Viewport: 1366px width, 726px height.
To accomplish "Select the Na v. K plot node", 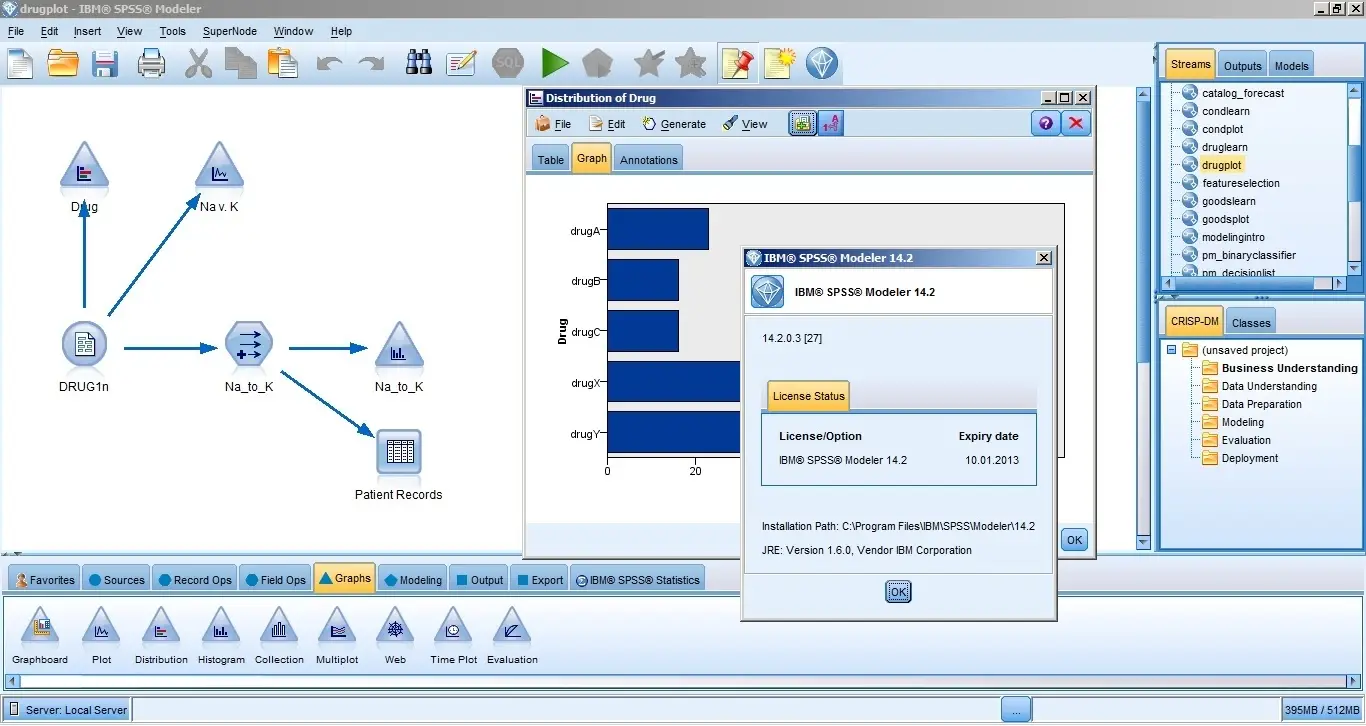I will click(219, 167).
